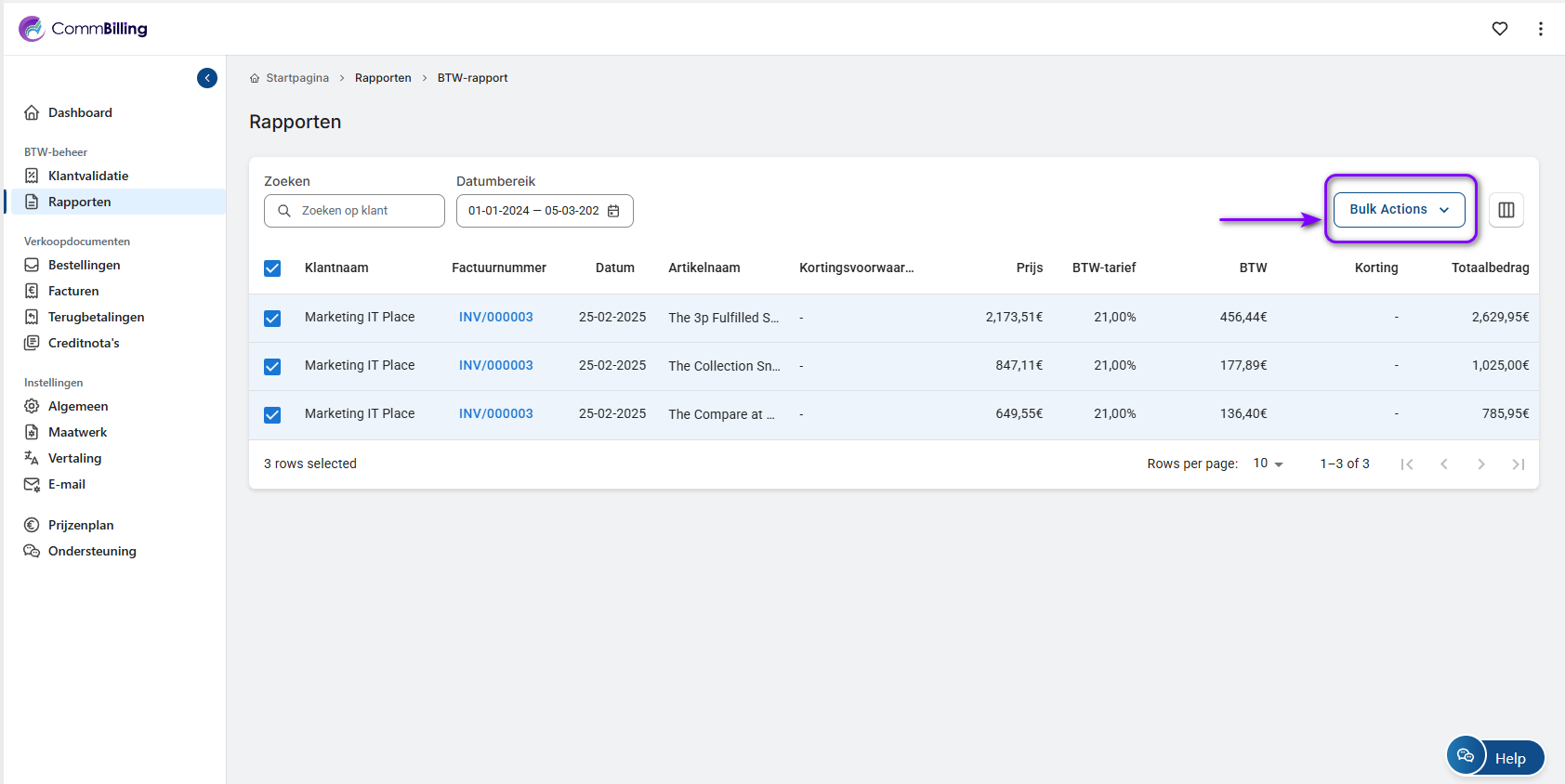The width and height of the screenshot is (1565, 784).
Task: Open the column visibility settings icon
Action: 1506,210
